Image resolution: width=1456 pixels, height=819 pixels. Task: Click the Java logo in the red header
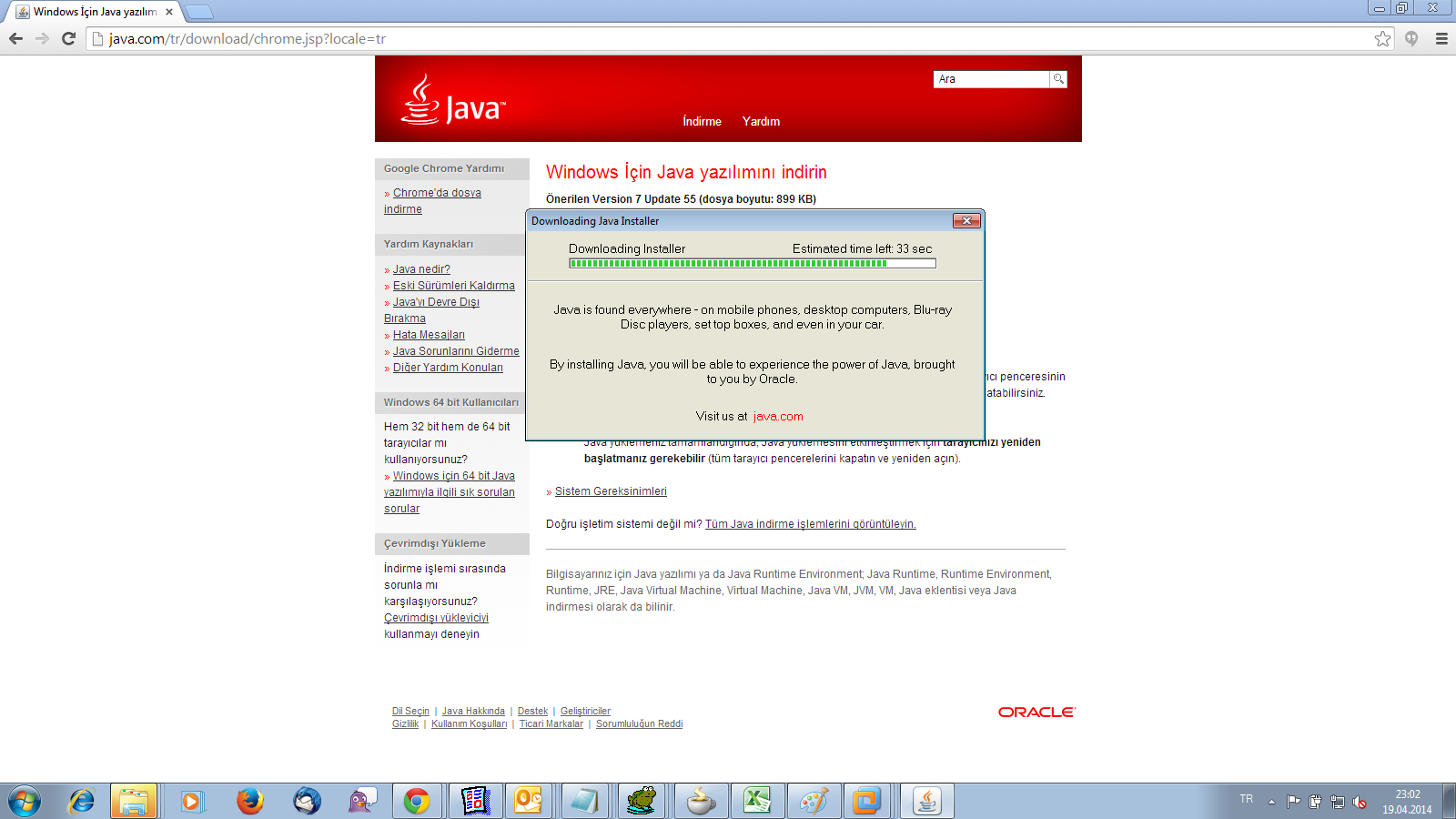(x=453, y=100)
